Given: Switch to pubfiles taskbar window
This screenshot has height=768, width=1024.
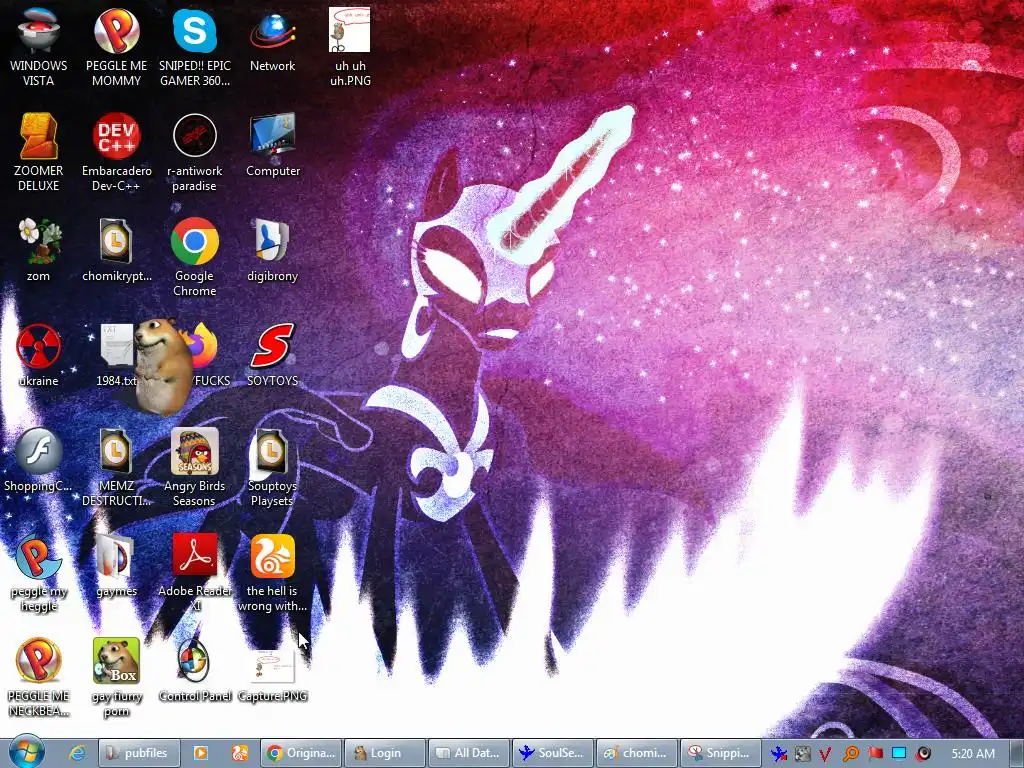Looking at the screenshot, I should tap(138, 753).
